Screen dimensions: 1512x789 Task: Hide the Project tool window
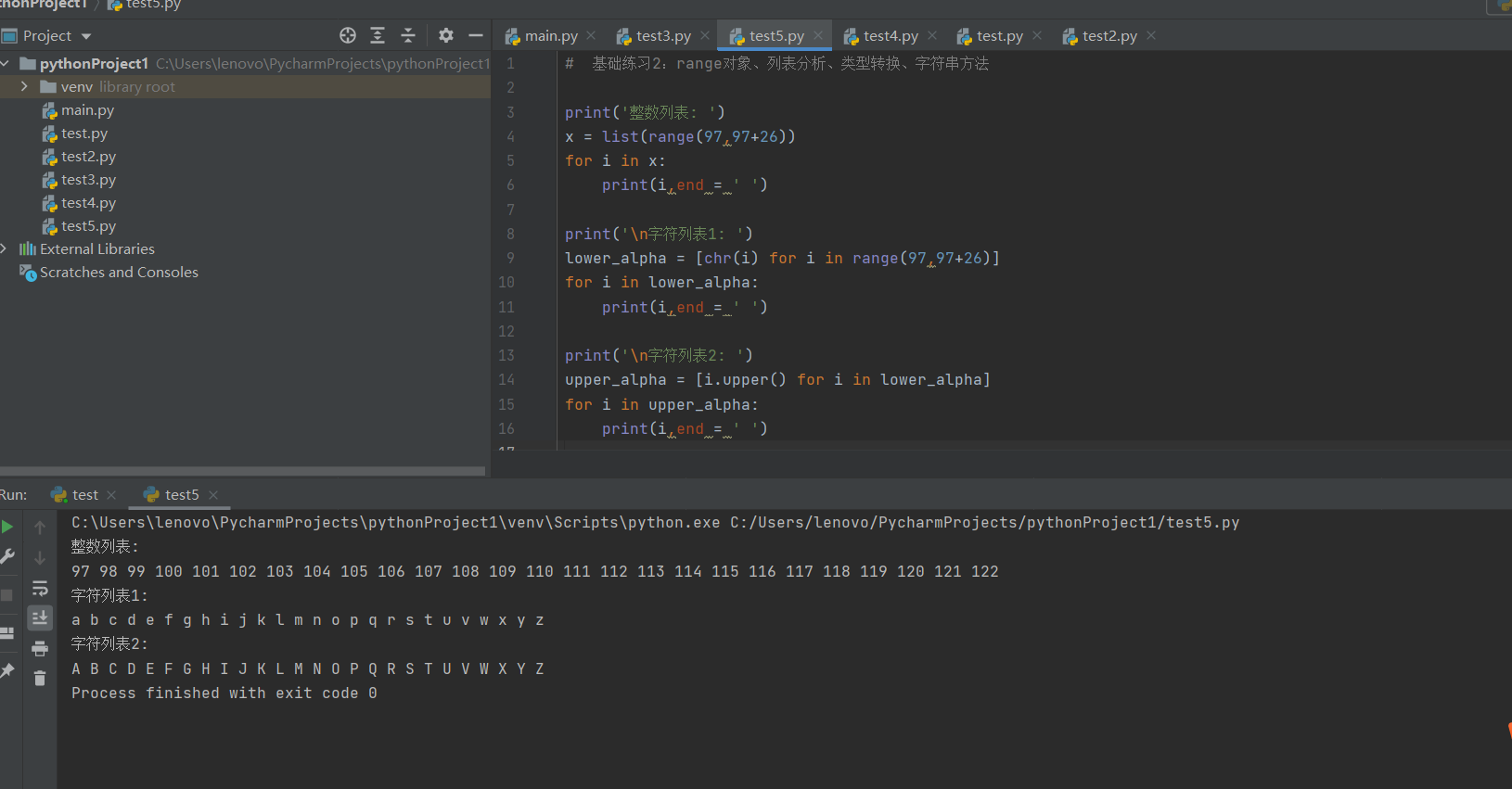(476, 35)
